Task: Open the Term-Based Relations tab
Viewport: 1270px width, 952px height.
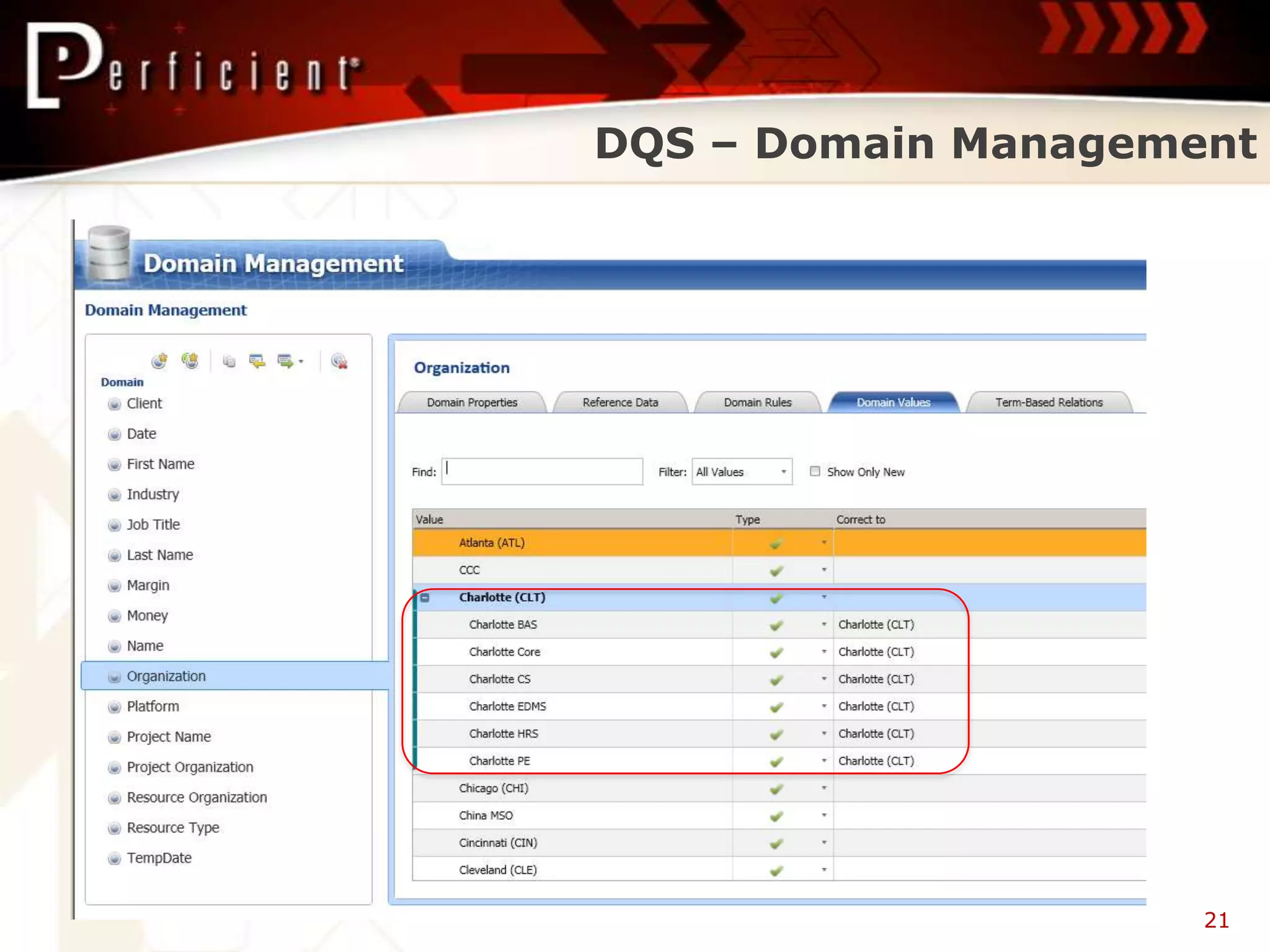Action: (x=1049, y=402)
